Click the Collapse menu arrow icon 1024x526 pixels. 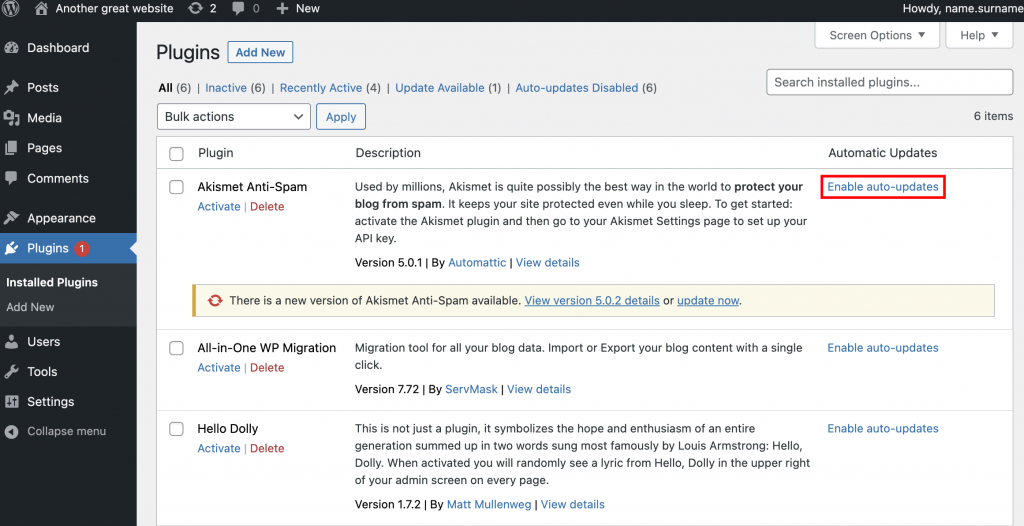point(12,432)
